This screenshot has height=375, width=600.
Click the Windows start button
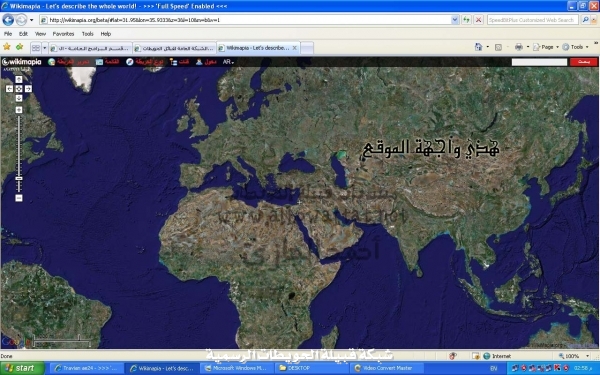point(22,368)
